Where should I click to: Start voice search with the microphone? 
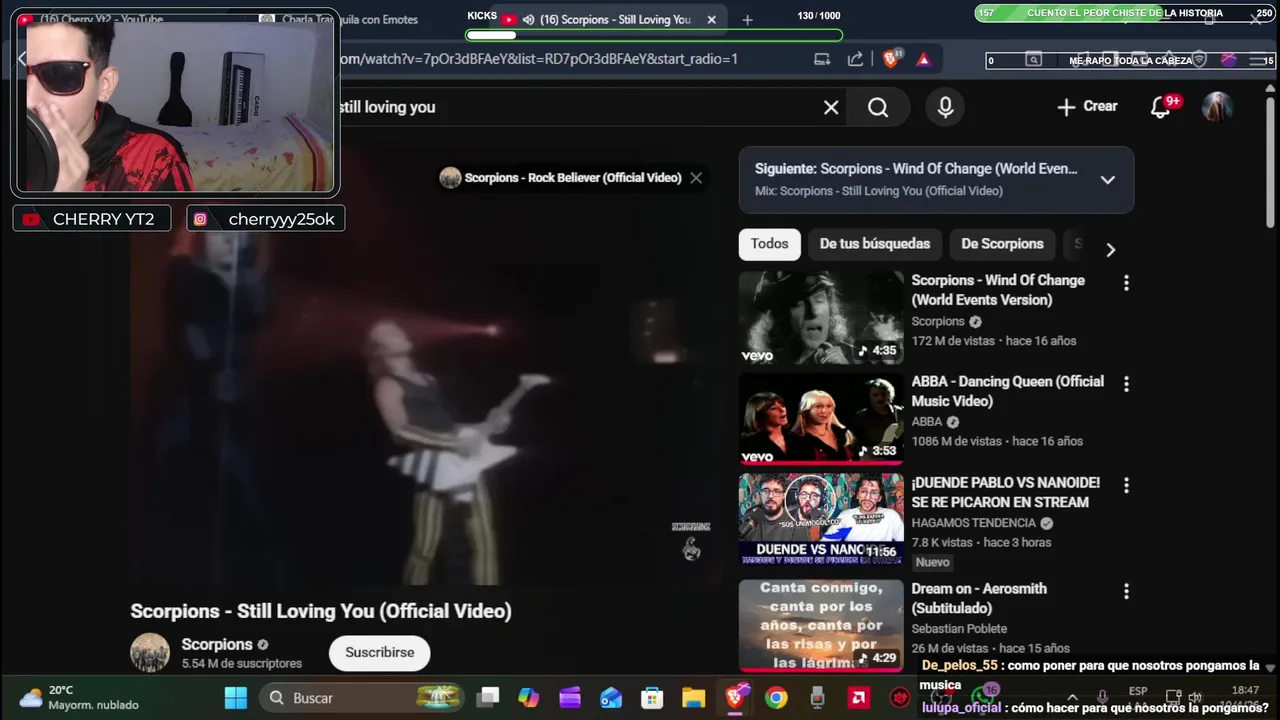(945, 107)
